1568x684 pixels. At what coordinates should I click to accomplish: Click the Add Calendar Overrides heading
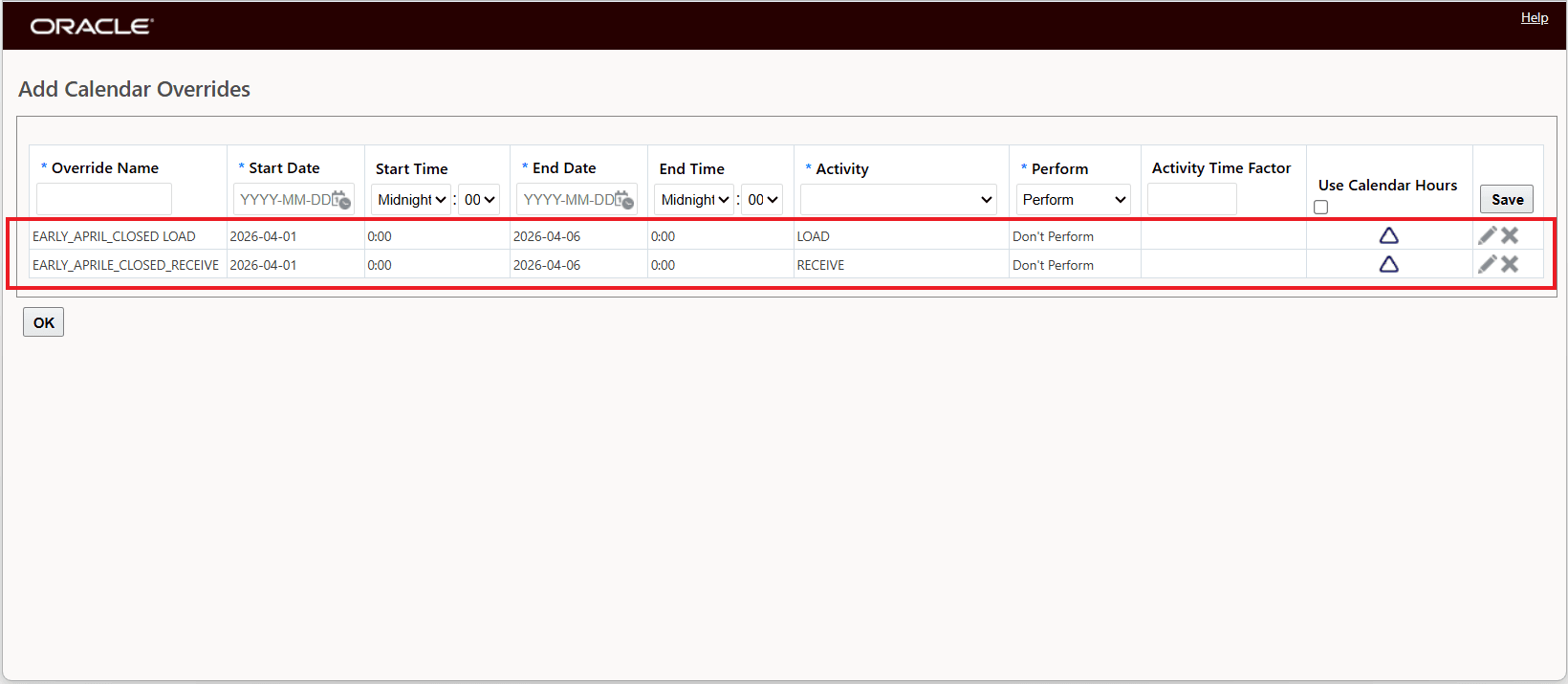(134, 89)
